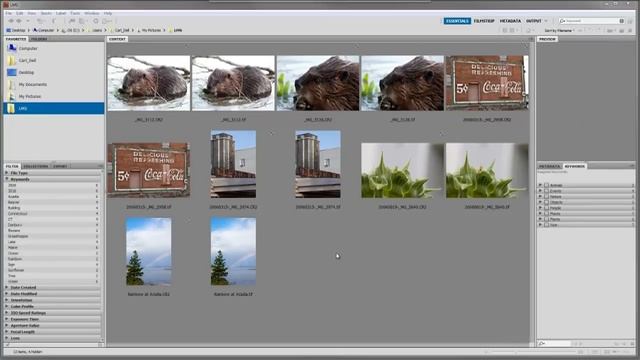This screenshot has width=640, height=360.
Task: Toggle the Maine keyword filter
Action: coord(53,247)
